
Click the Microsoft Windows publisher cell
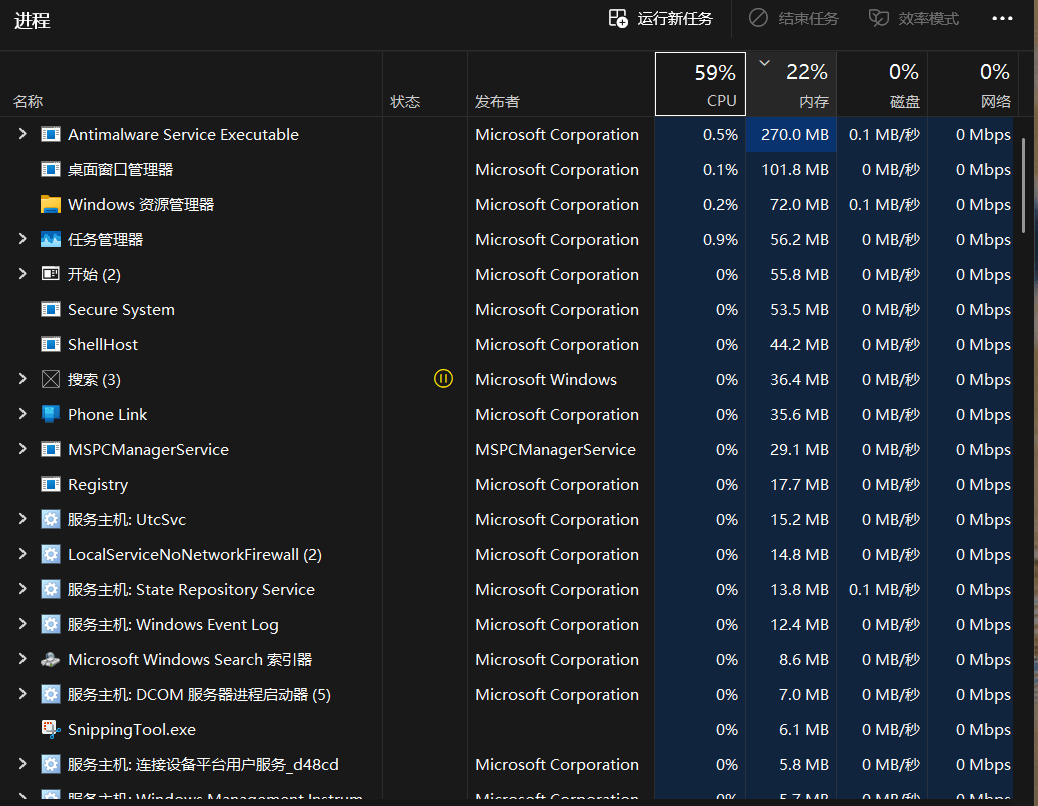click(546, 380)
